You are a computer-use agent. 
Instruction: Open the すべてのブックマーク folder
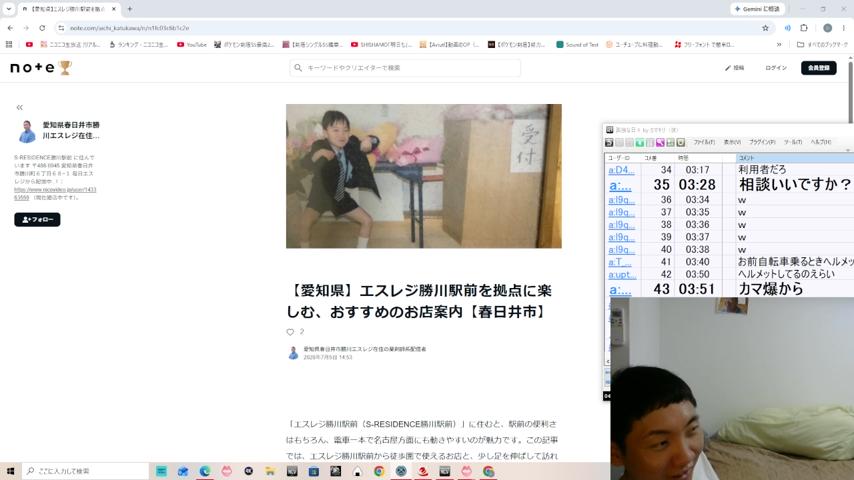coord(822,45)
